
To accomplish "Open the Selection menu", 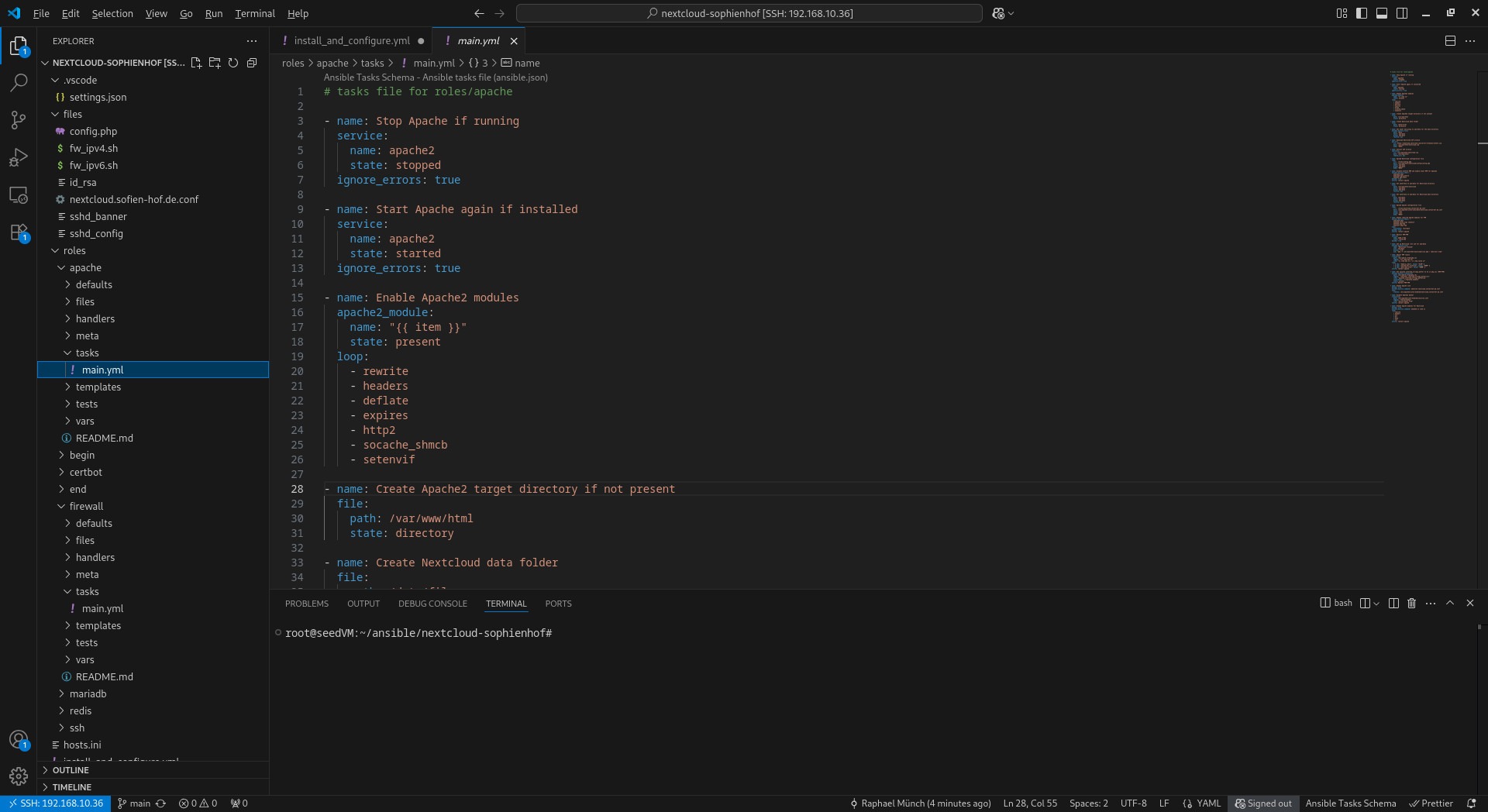I will [x=112, y=13].
